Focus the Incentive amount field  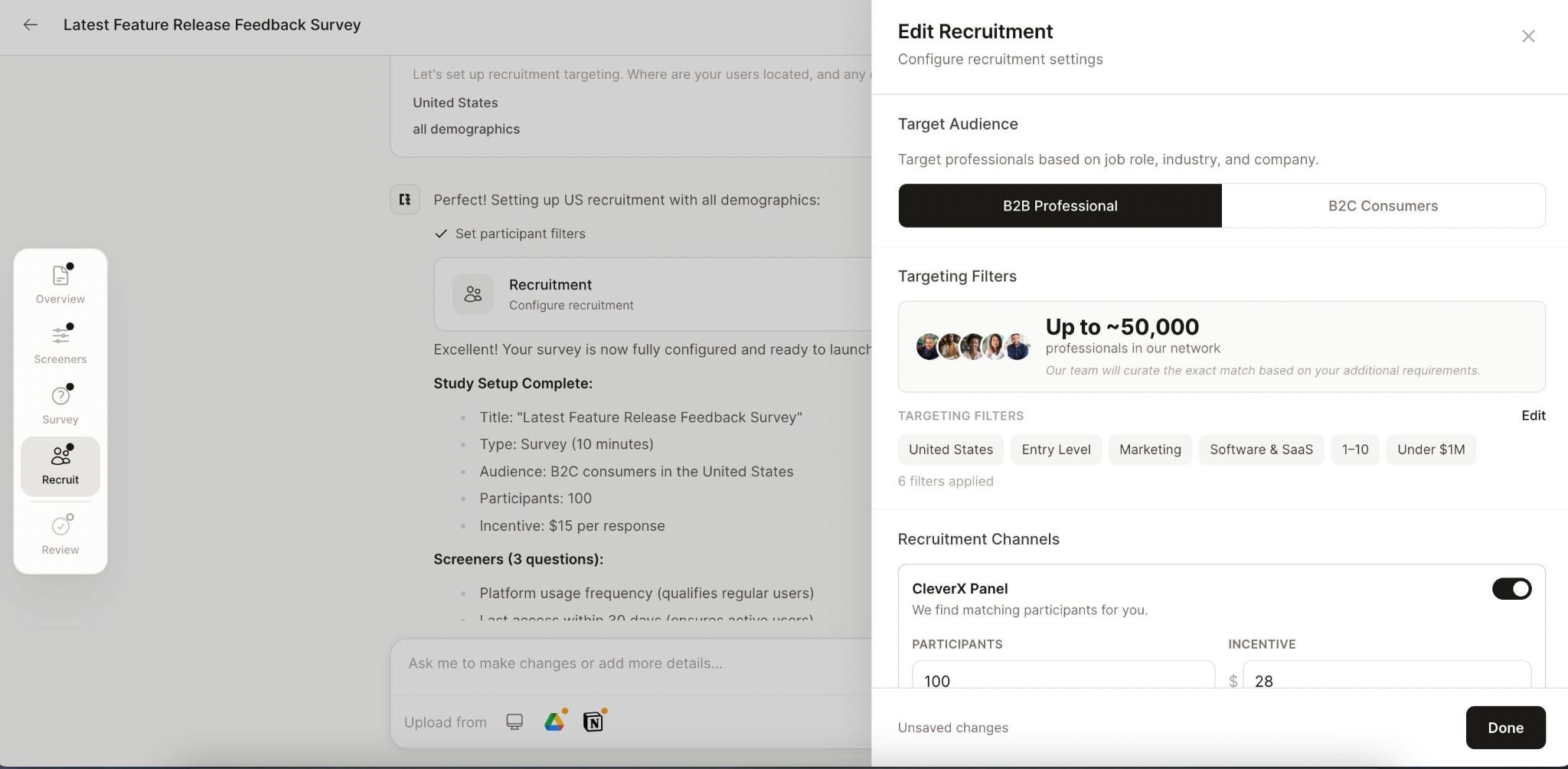[1387, 676]
